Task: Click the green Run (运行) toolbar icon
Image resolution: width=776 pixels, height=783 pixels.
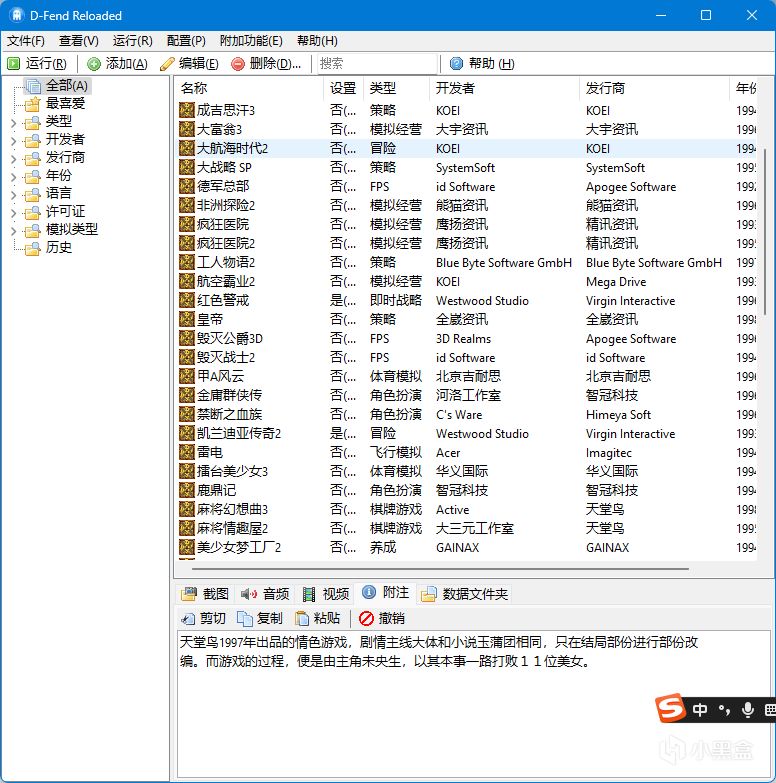Action: (13, 64)
